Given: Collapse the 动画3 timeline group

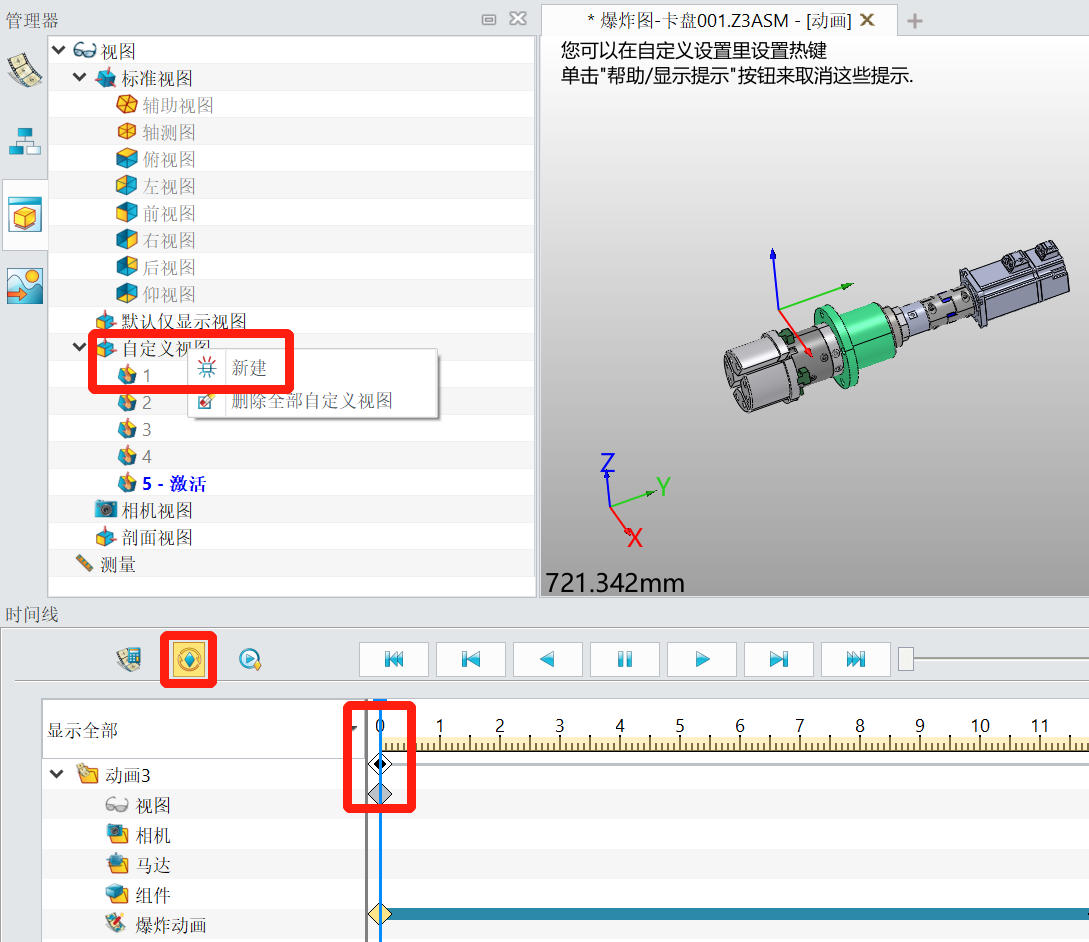Looking at the screenshot, I should [x=57, y=775].
